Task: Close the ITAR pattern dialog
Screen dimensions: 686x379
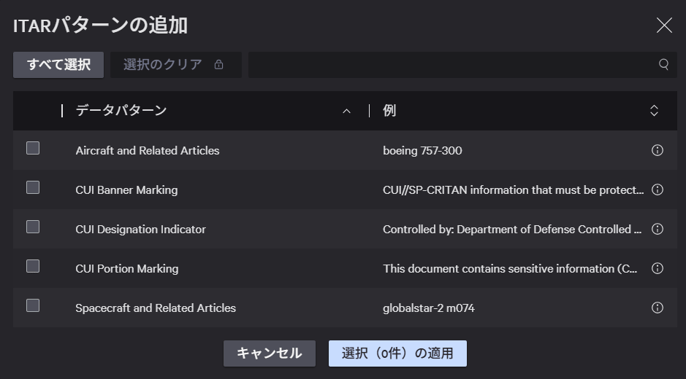Action: coord(664,25)
